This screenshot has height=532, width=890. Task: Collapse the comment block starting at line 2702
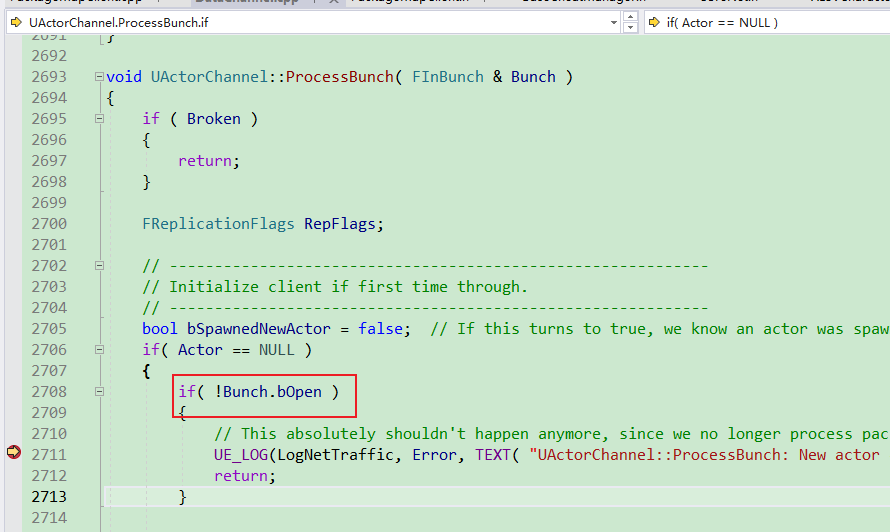tap(99, 265)
